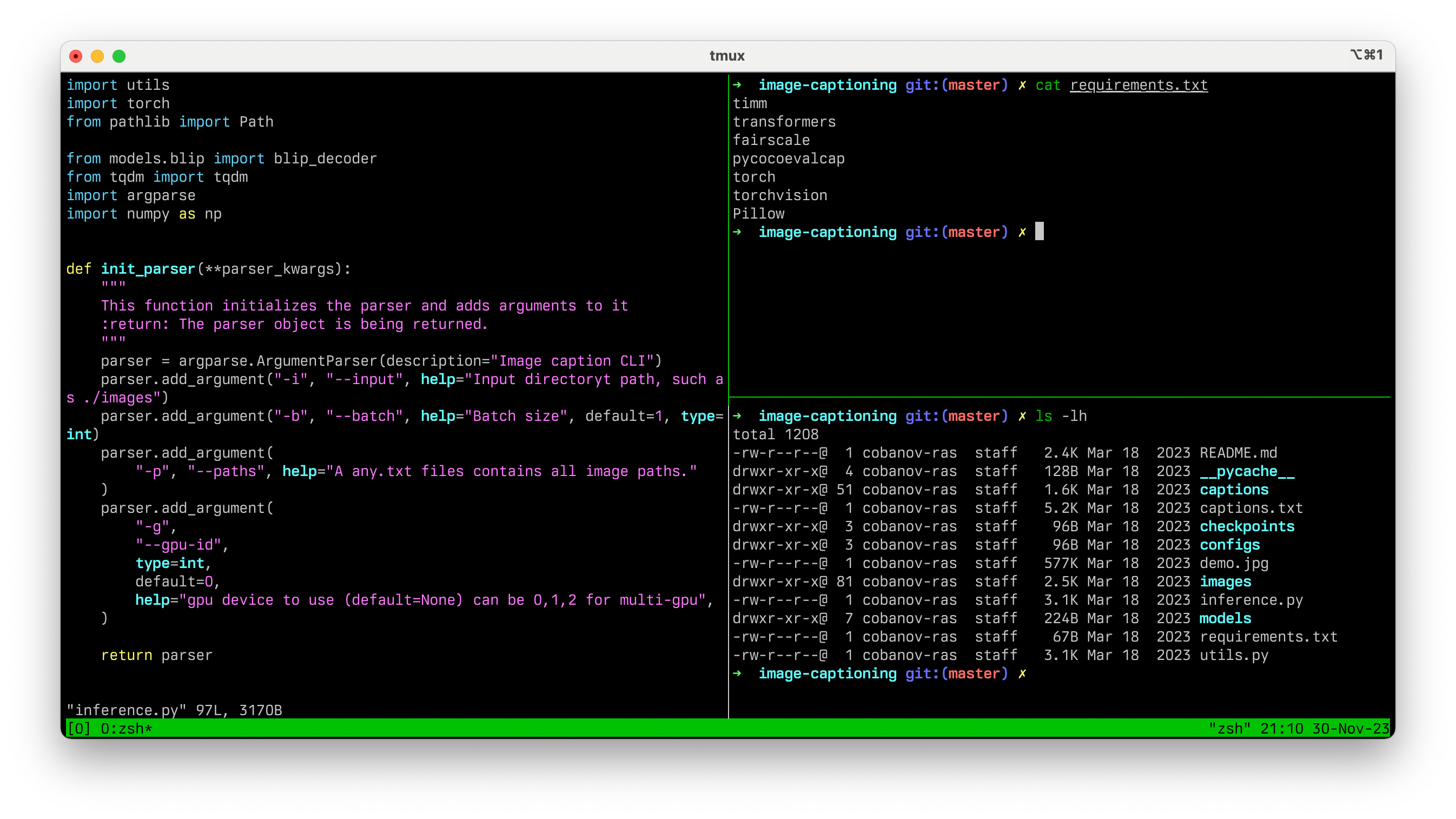
Task: Click the README.md file name
Action: click(1238, 453)
